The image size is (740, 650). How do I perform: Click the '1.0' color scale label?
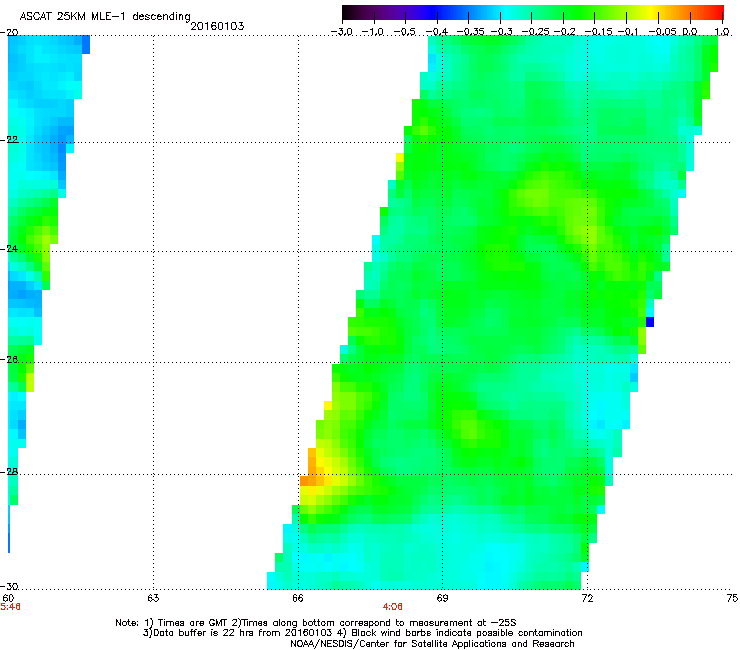pyautogui.click(x=722, y=32)
